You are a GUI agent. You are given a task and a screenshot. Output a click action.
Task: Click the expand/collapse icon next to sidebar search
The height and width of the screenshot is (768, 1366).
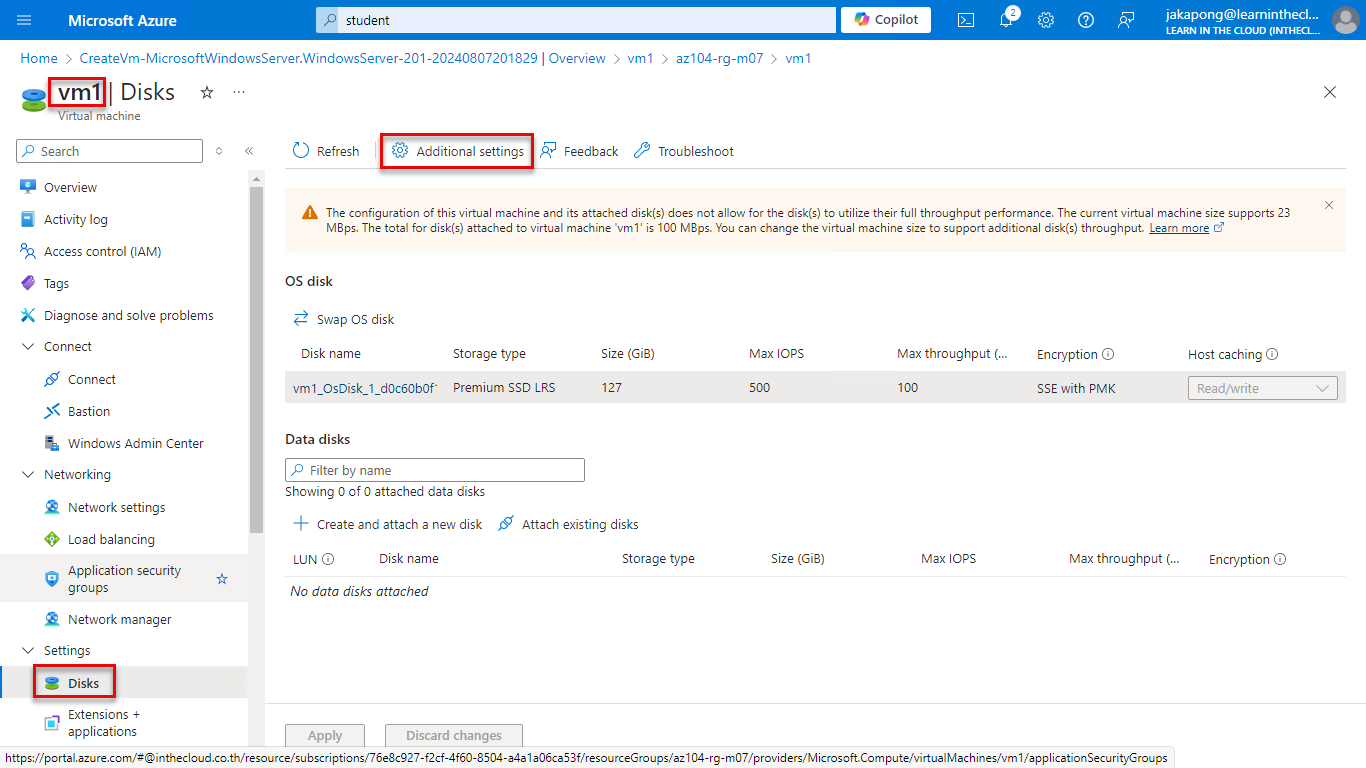219,151
